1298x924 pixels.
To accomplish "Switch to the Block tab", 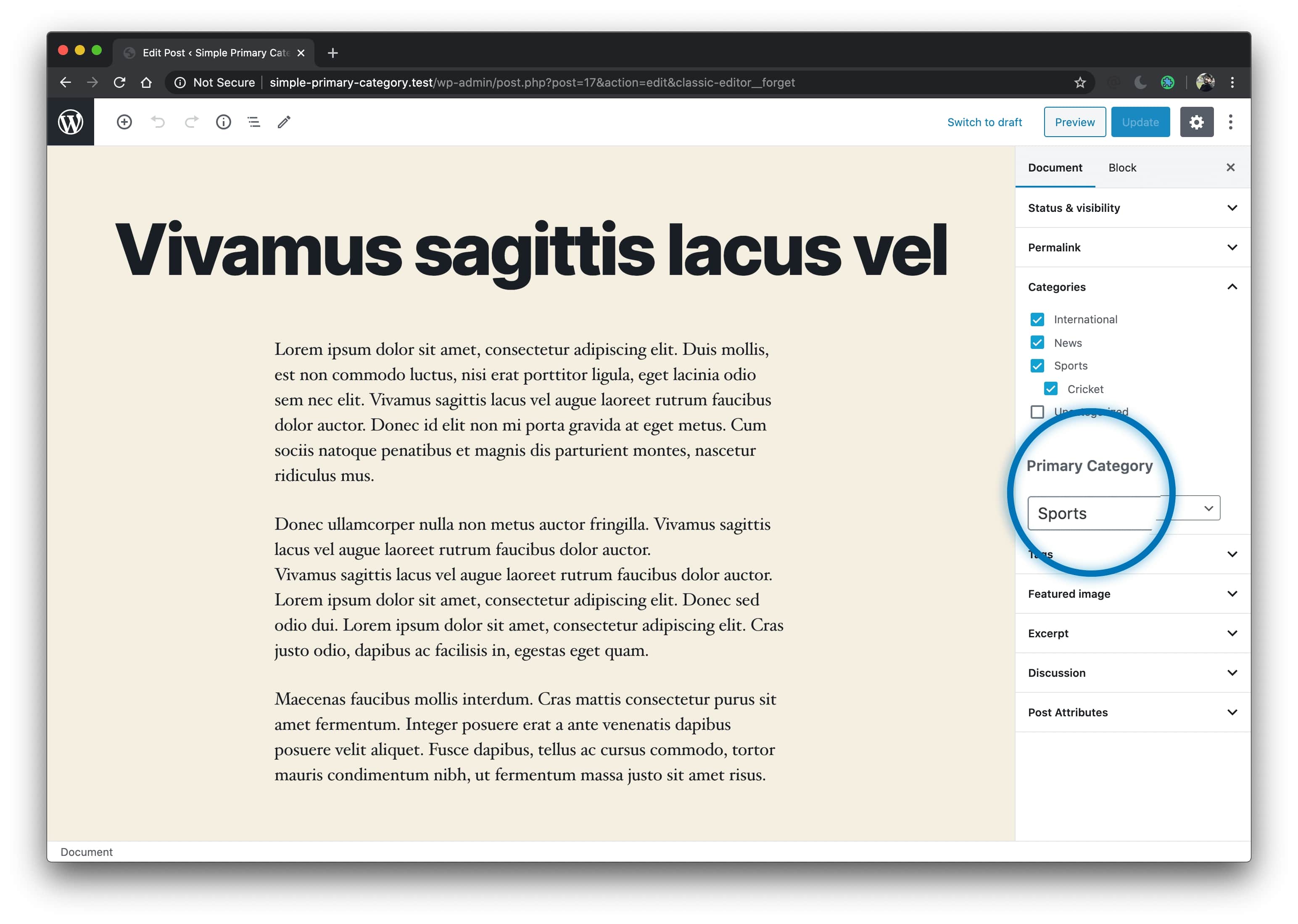I will pos(1122,168).
